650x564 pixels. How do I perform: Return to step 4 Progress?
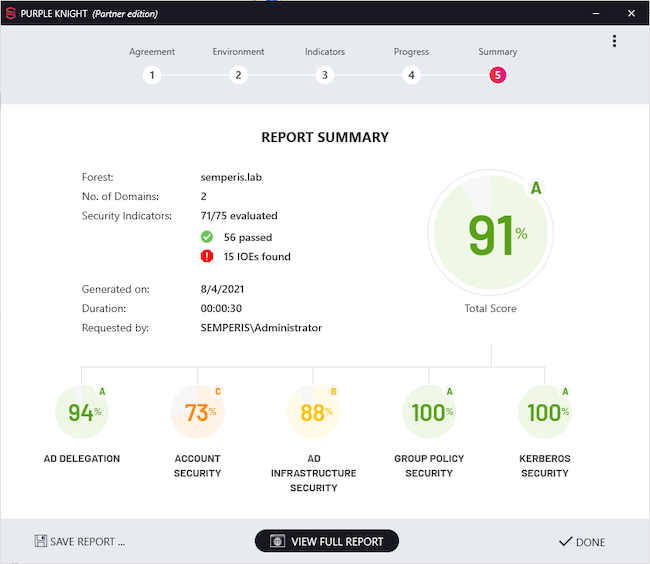point(411,75)
